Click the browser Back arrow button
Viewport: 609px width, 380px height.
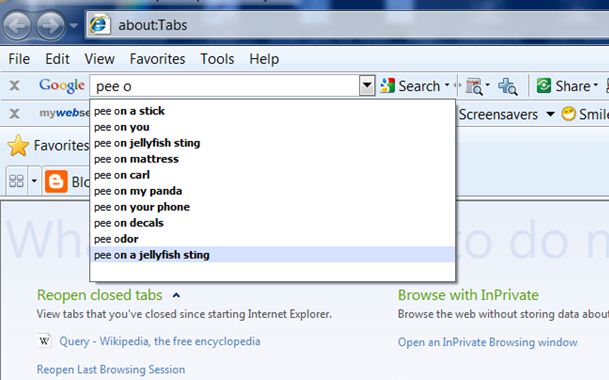[17, 26]
